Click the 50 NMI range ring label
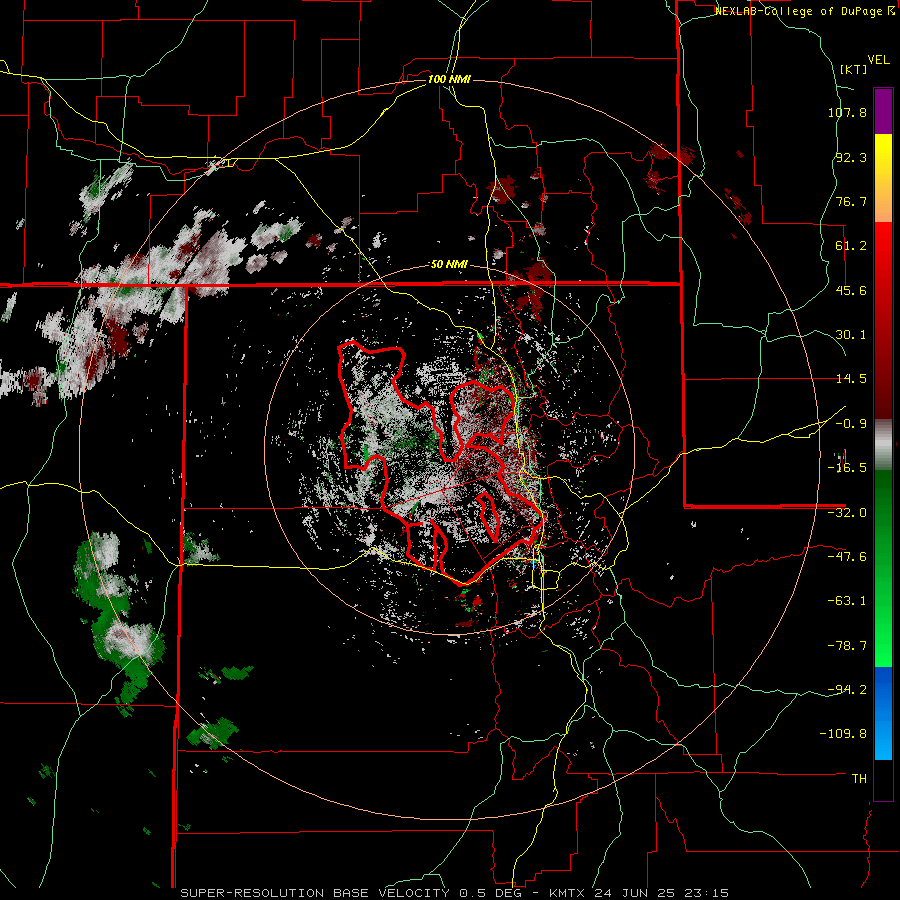The width and height of the screenshot is (900, 900). click(449, 265)
